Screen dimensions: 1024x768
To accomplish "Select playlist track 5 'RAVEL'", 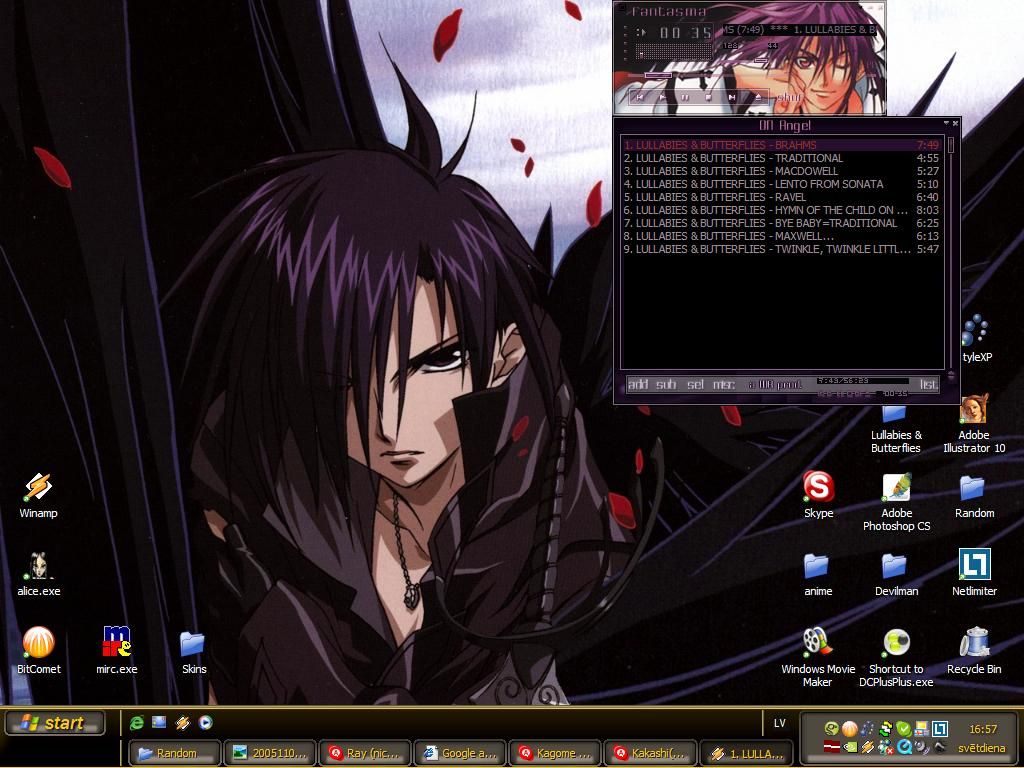I will tap(781, 197).
